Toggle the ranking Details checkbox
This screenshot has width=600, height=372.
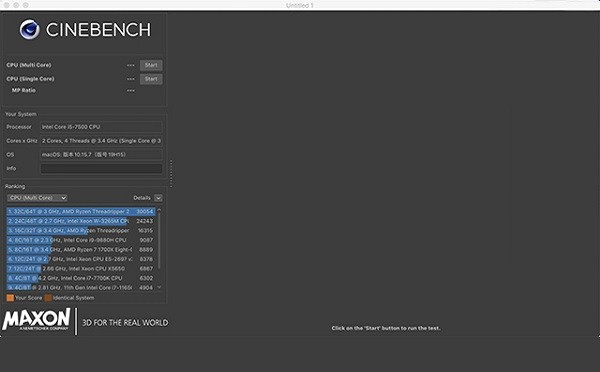158,198
